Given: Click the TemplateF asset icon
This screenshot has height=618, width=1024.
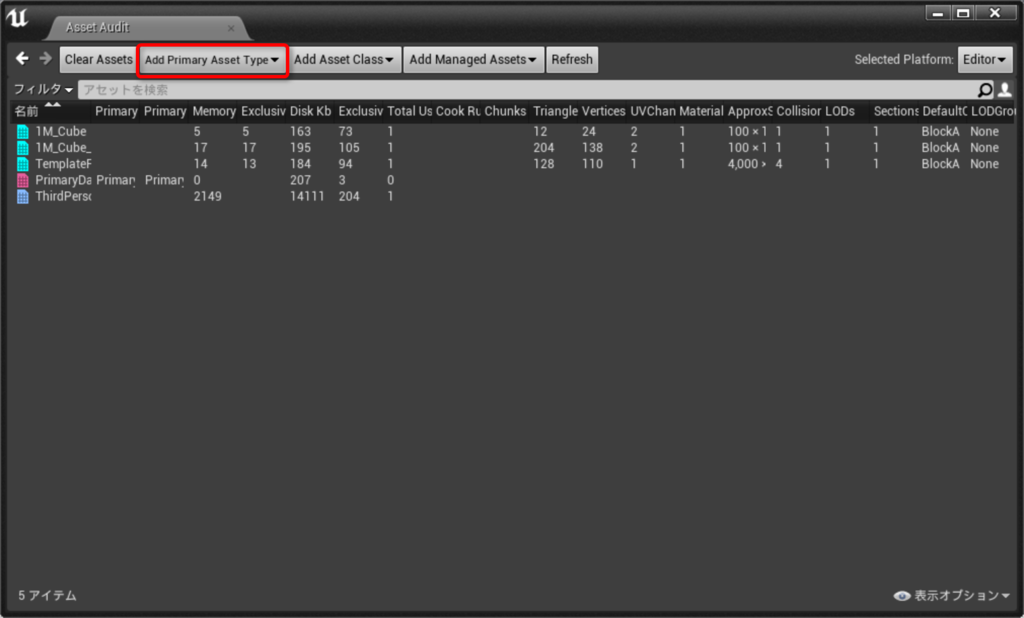Looking at the screenshot, I should coord(23,164).
